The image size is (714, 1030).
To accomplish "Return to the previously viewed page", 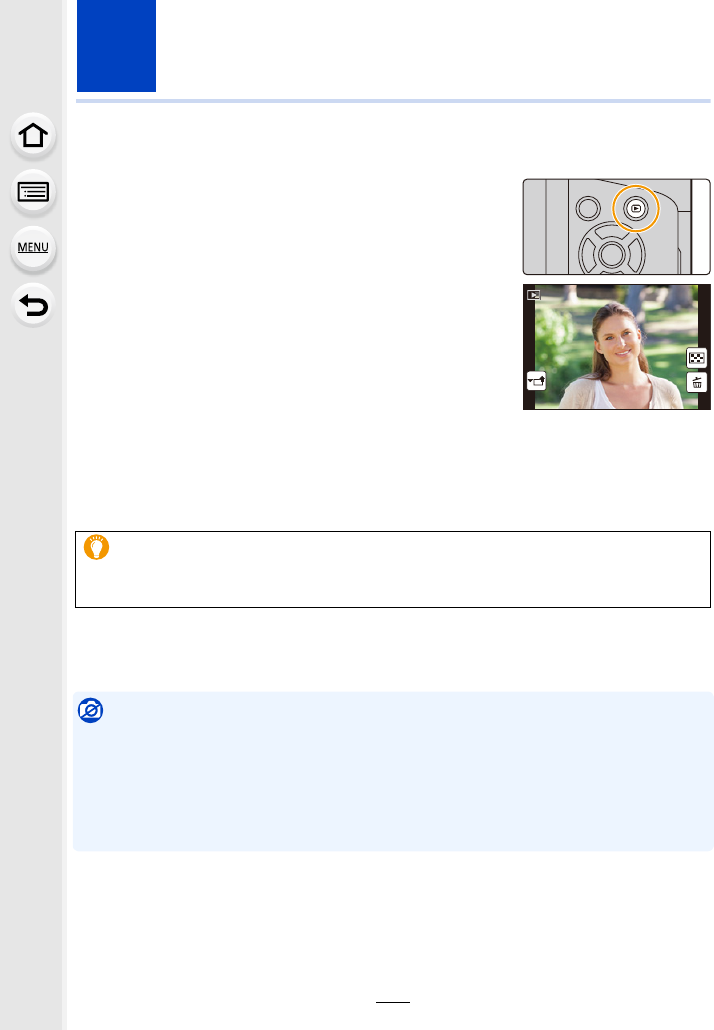I will pos(33,303).
